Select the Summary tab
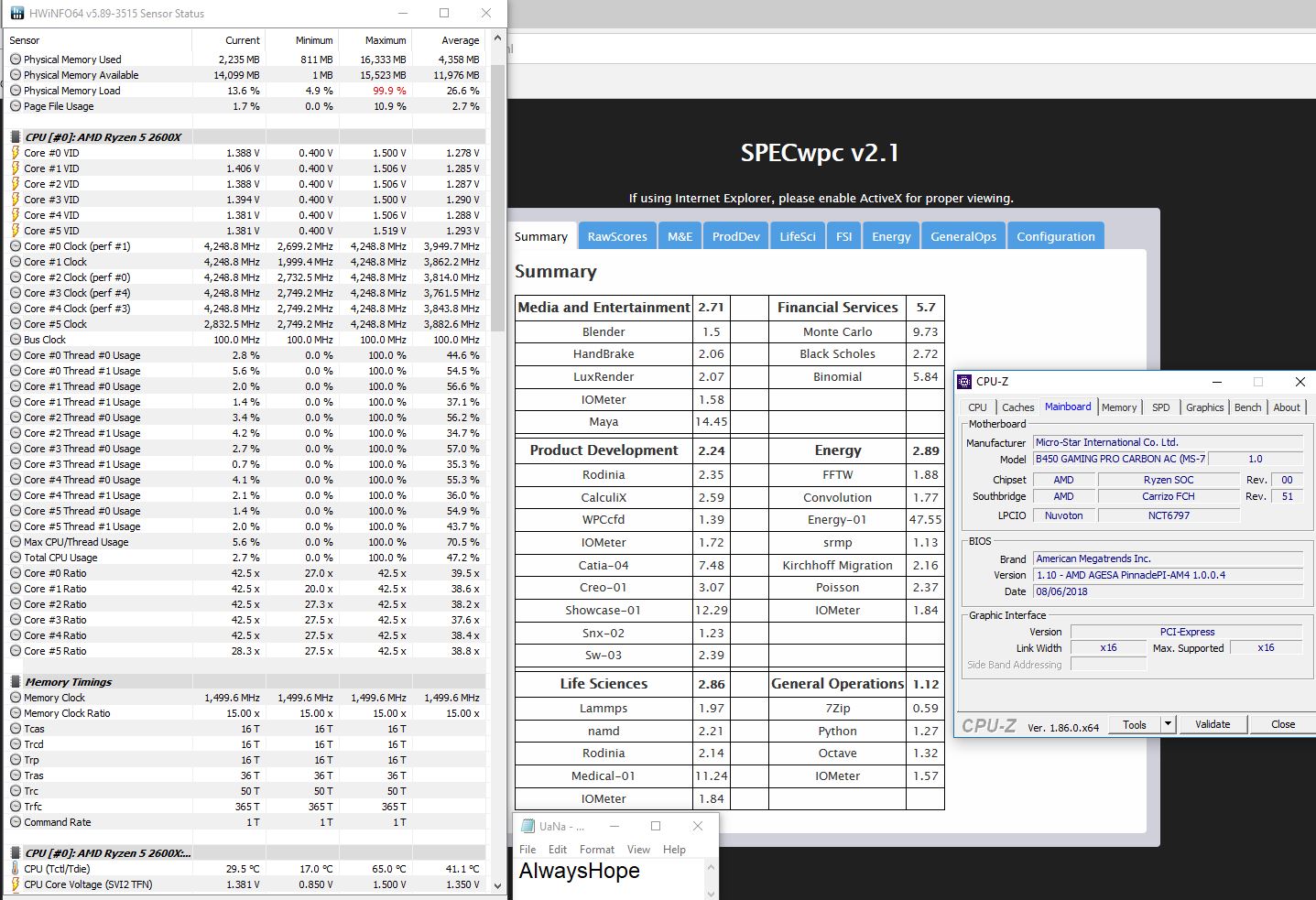 [541, 236]
